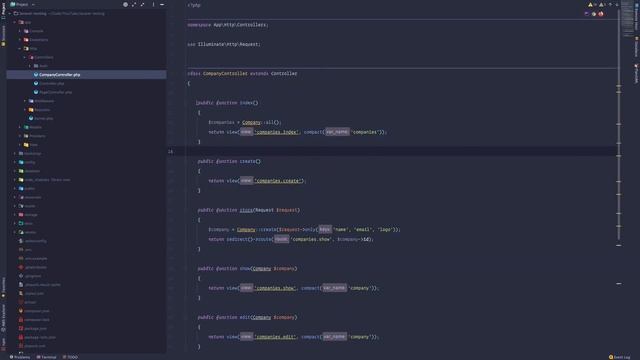The width and height of the screenshot is (640, 360).
Task: Expand the resources folder
Action: click(15, 197)
